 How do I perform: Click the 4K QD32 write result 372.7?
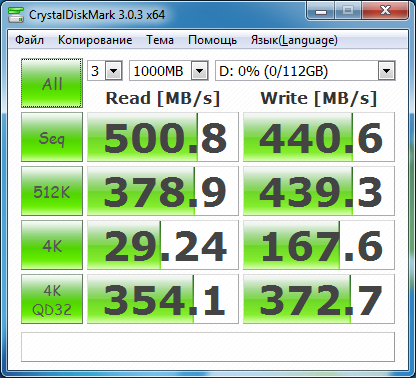coord(319,299)
